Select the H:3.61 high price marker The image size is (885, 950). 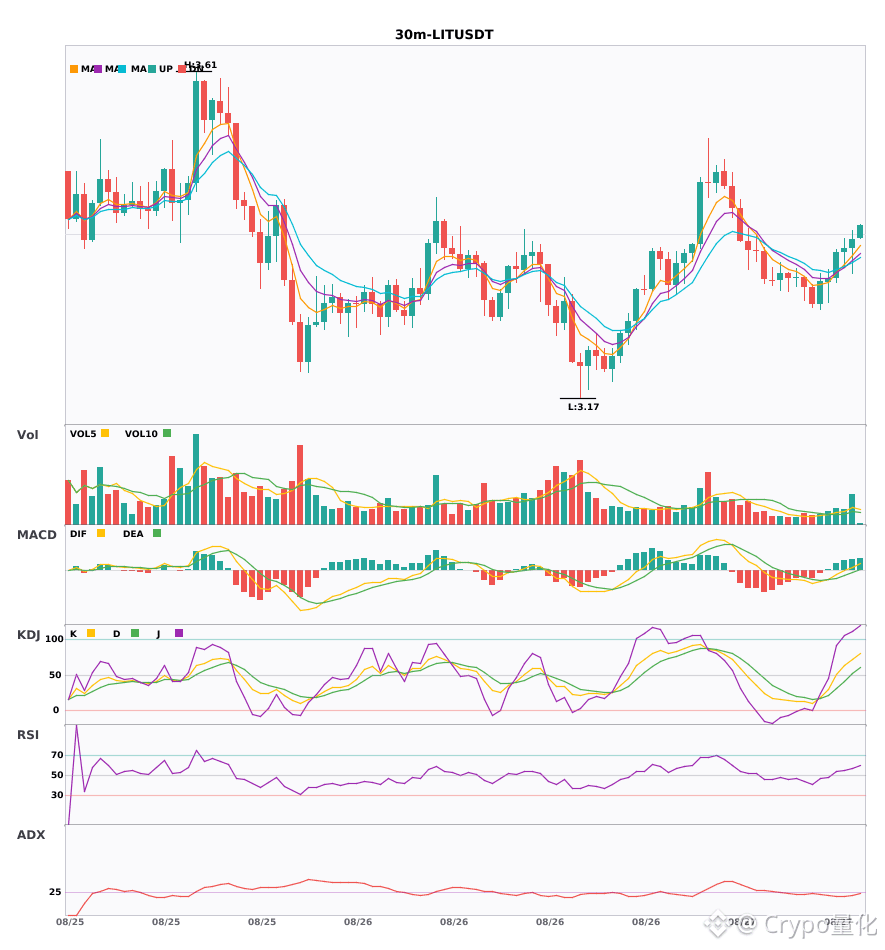coord(201,65)
